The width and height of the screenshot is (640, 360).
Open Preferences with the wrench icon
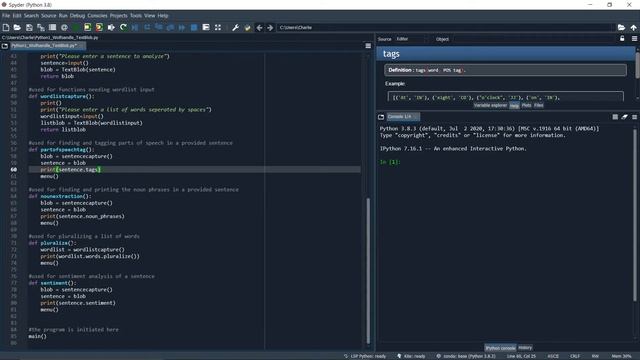[x=236, y=27]
